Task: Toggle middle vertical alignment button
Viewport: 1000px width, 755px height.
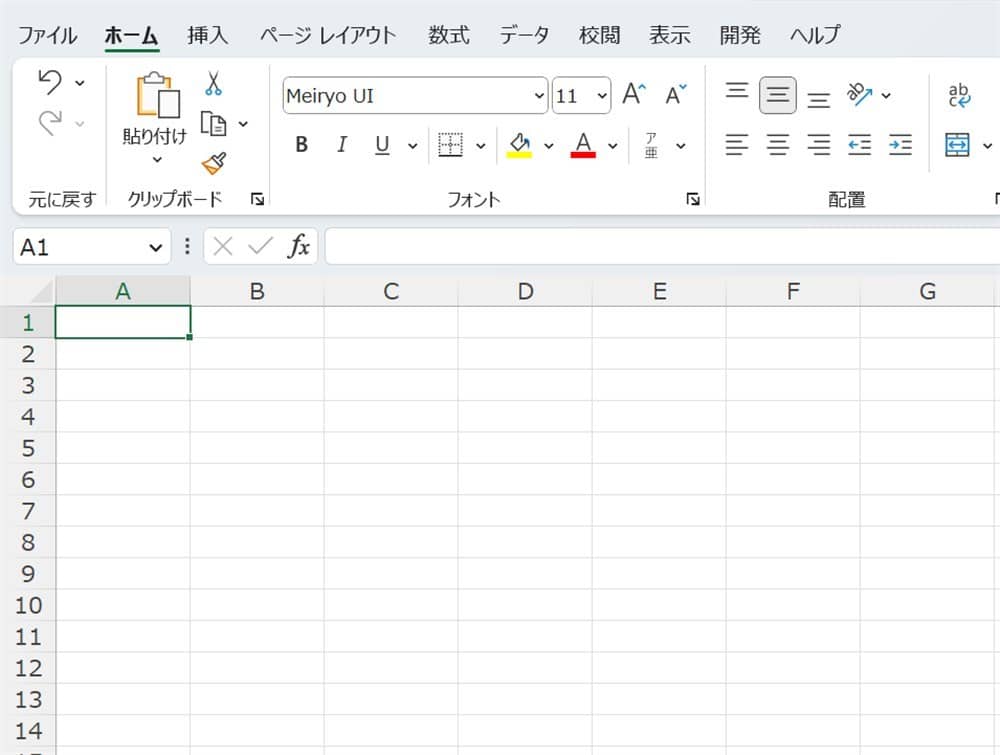Action: (x=778, y=95)
